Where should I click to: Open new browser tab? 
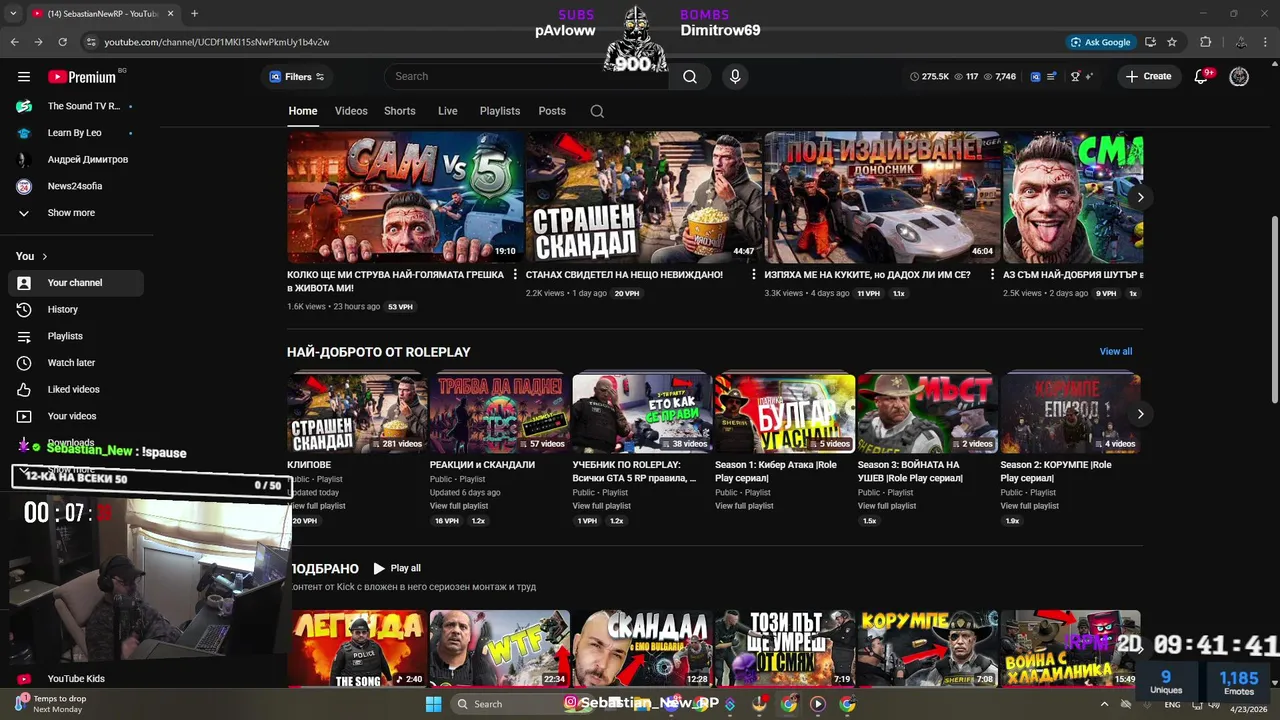[x=194, y=14]
